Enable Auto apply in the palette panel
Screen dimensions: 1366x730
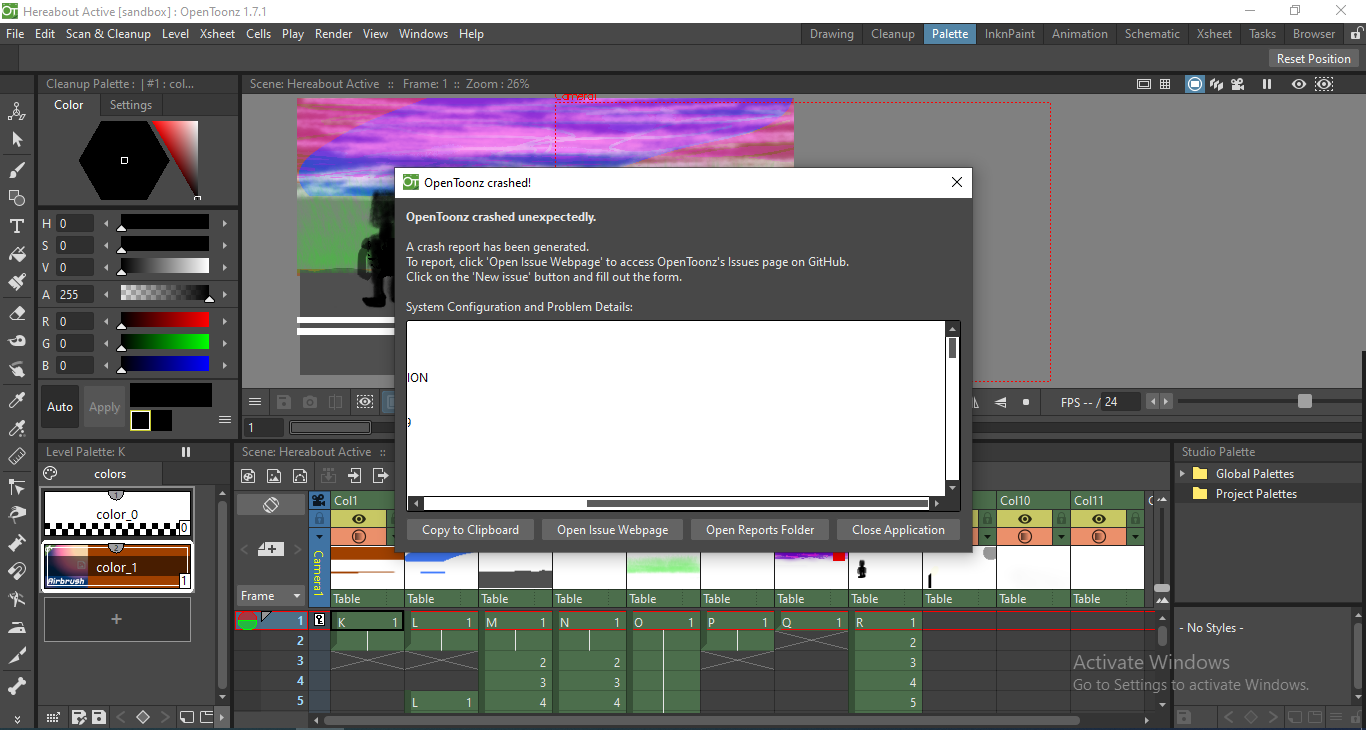(x=59, y=407)
